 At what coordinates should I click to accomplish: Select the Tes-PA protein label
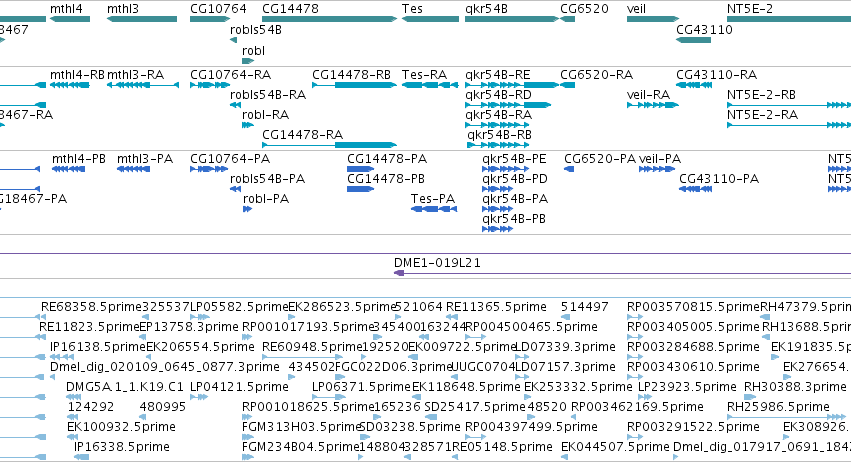433,199
